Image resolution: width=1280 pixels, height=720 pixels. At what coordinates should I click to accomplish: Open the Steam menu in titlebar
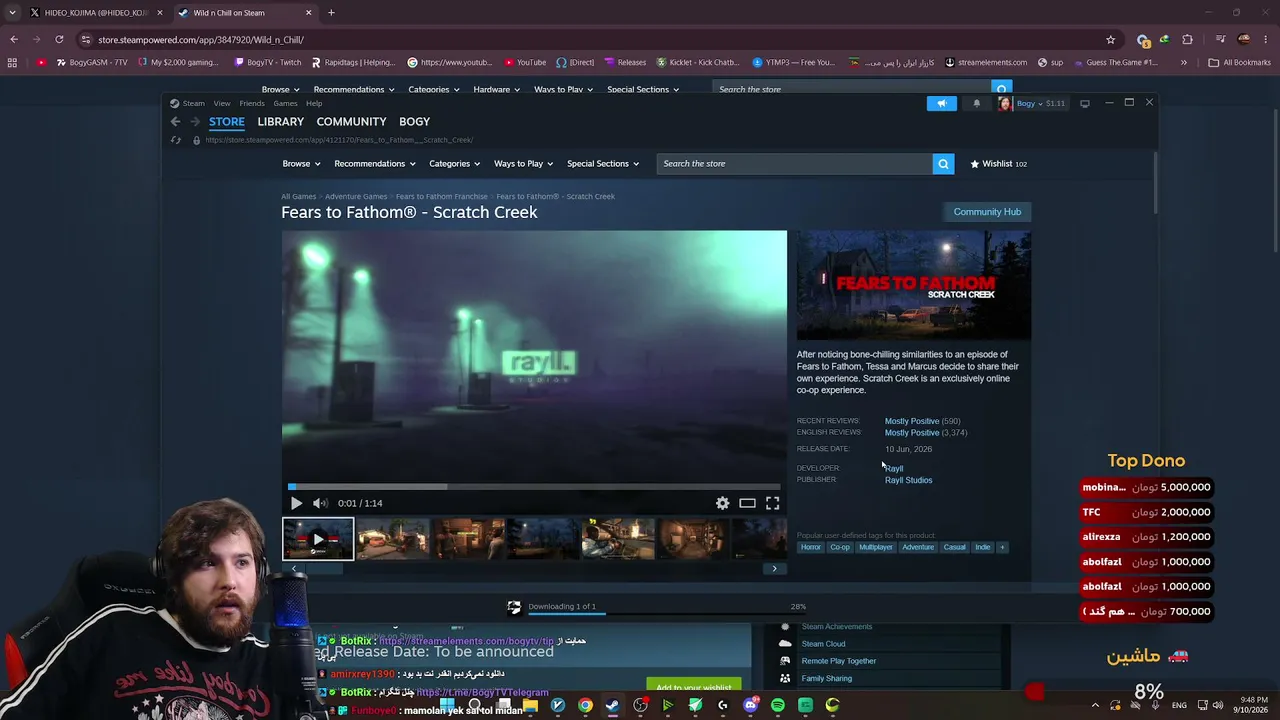(x=188, y=103)
